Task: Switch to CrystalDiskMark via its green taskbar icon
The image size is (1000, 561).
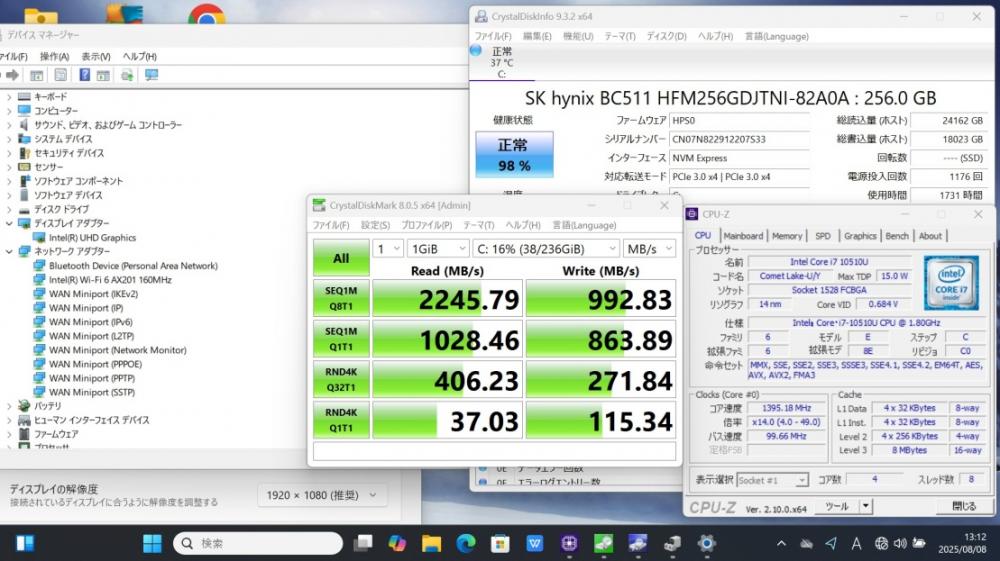Action: click(603, 543)
